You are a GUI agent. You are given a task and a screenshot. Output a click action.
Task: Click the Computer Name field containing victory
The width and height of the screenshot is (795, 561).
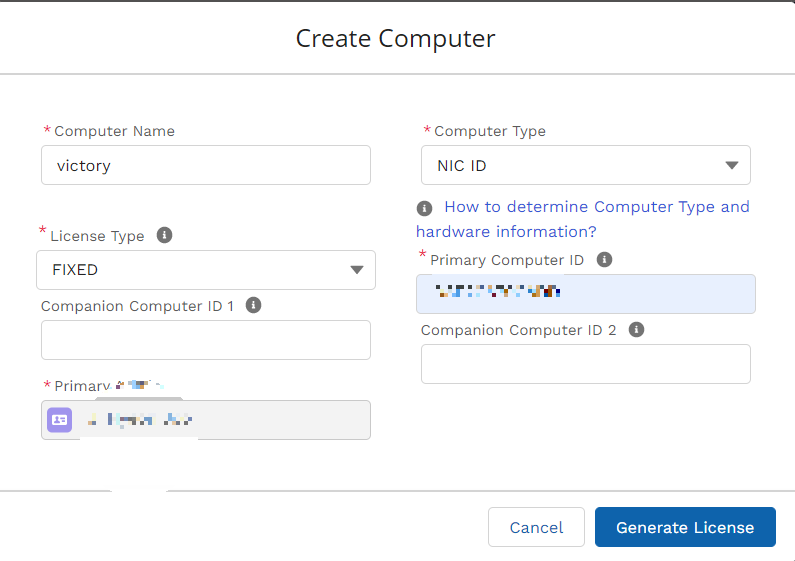coord(206,165)
